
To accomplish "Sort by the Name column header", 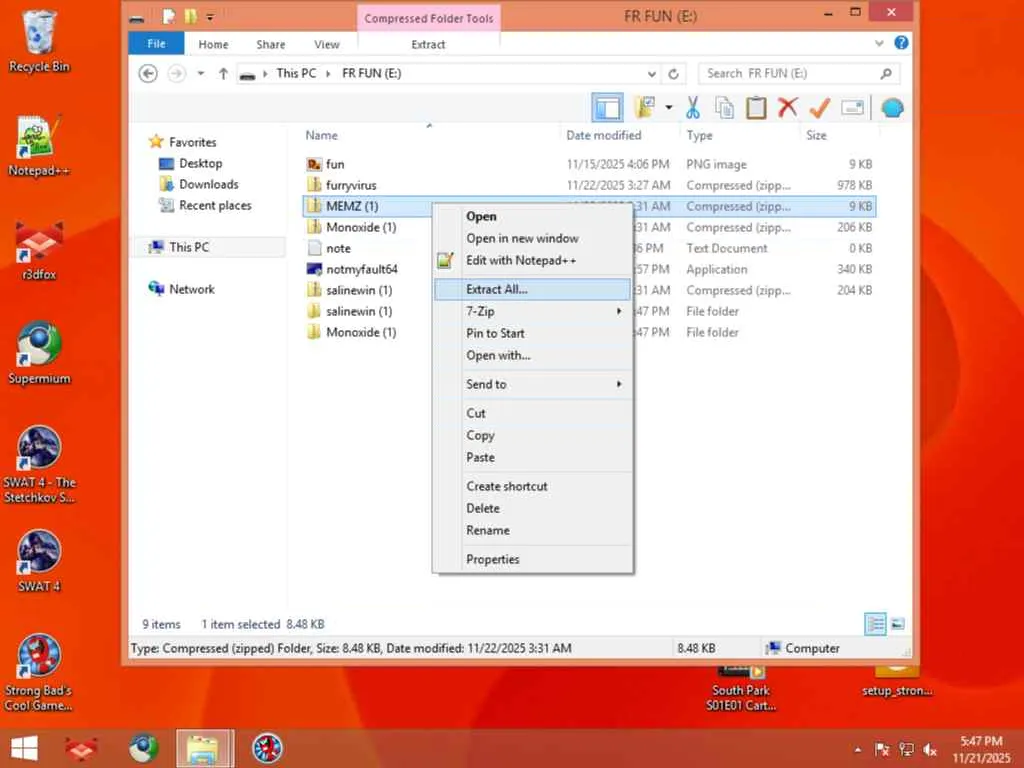I will pos(321,135).
